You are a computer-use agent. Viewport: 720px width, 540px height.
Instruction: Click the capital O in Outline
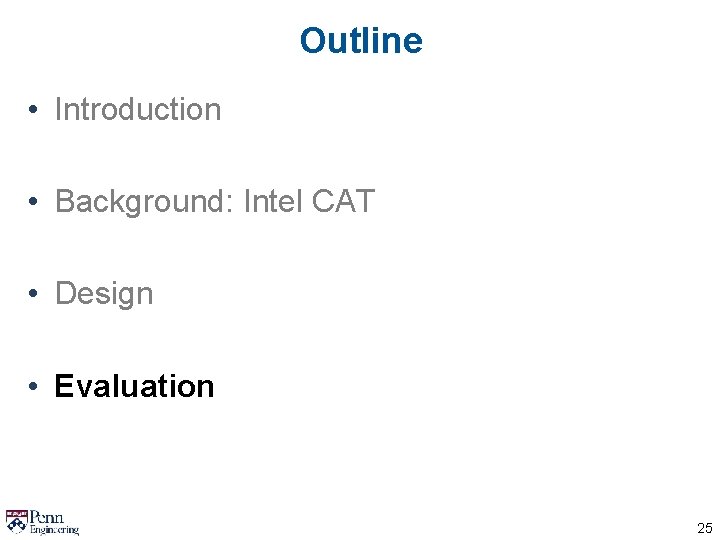(x=313, y=41)
